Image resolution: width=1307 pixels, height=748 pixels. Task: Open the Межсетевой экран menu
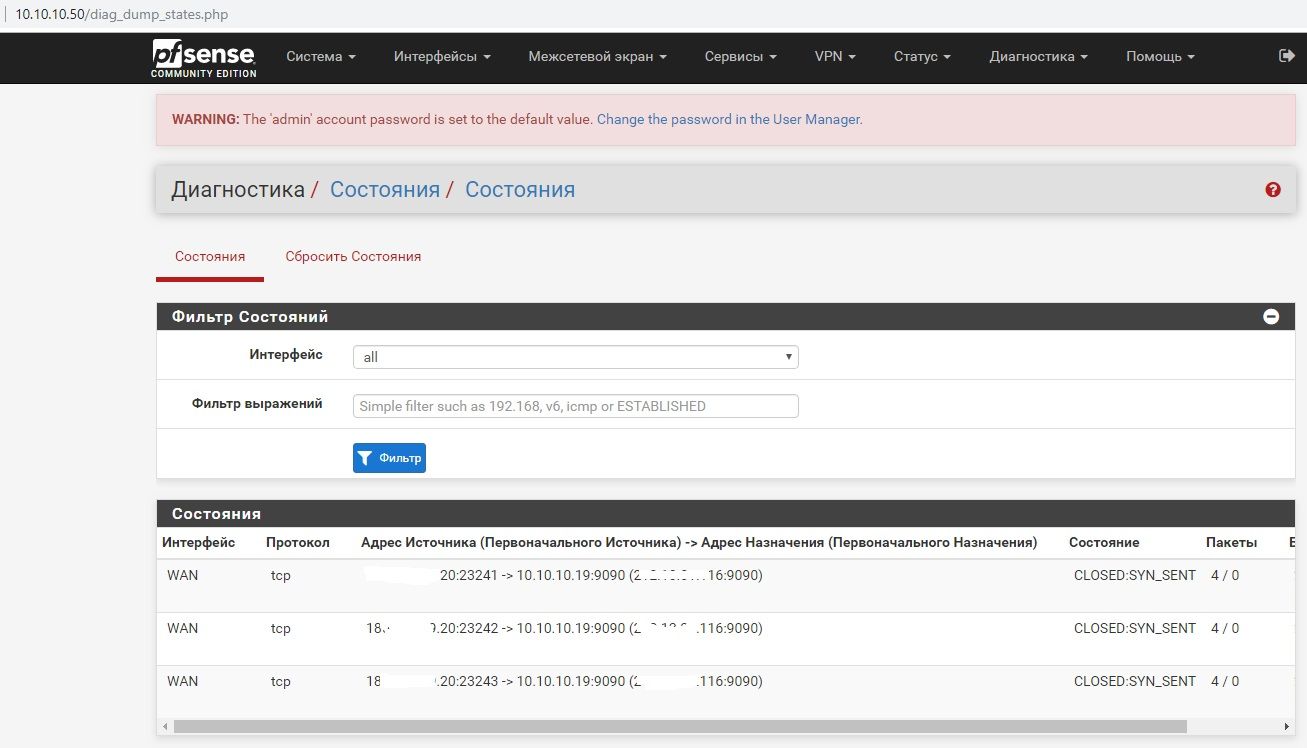(597, 57)
